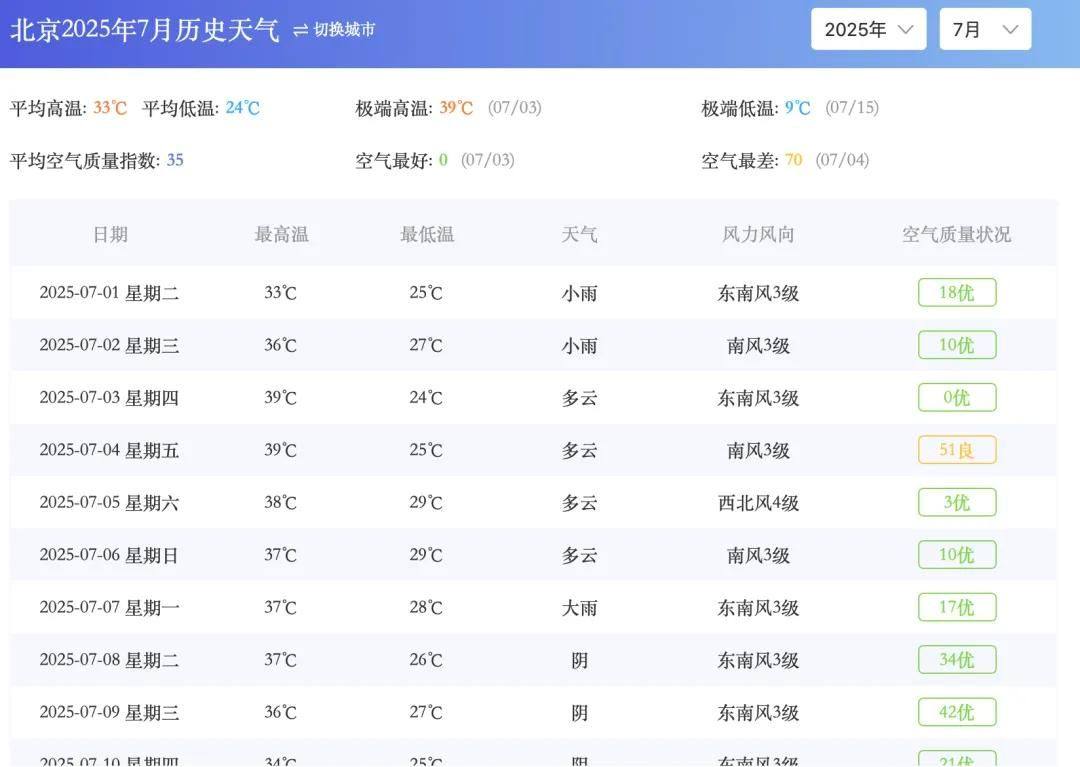
Task: Click the 大雨 weather entry for July 7
Action: pyautogui.click(x=579, y=607)
